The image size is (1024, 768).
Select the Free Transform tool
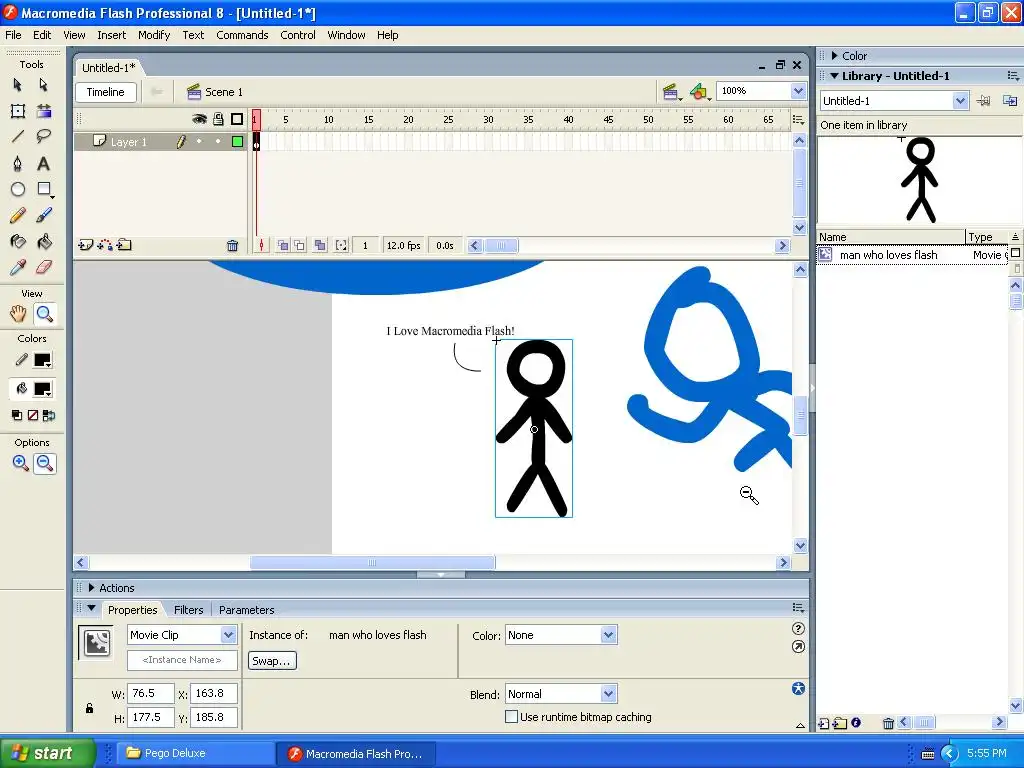pyautogui.click(x=18, y=111)
